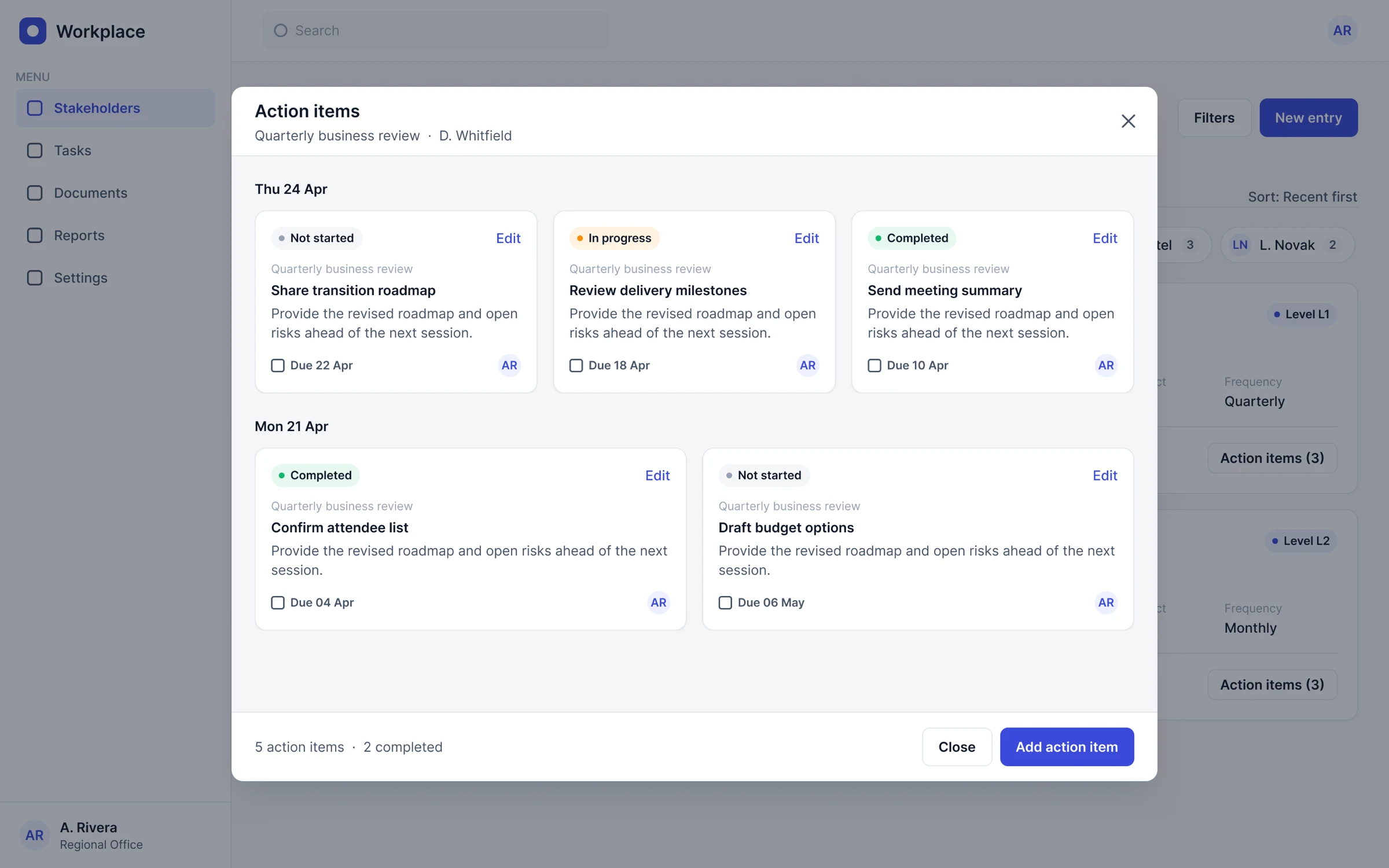The image size is (1389, 868).
Task: Check the Due 10 Apr checkbox
Action: click(x=874, y=366)
